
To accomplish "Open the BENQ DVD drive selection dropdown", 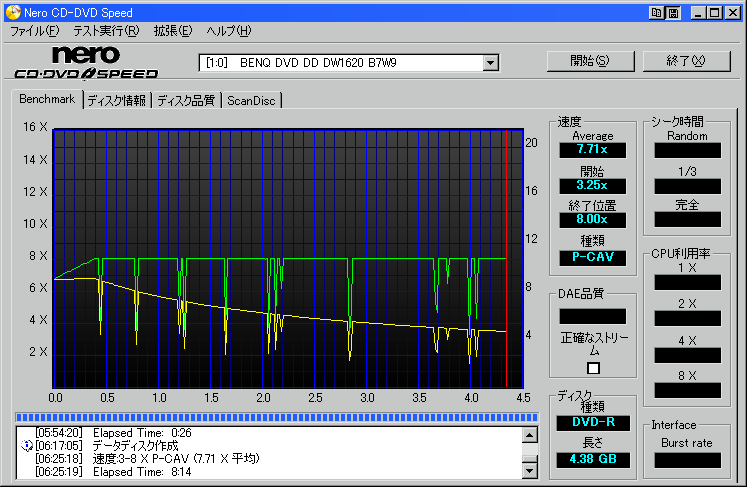I will (x=490, y=63).
